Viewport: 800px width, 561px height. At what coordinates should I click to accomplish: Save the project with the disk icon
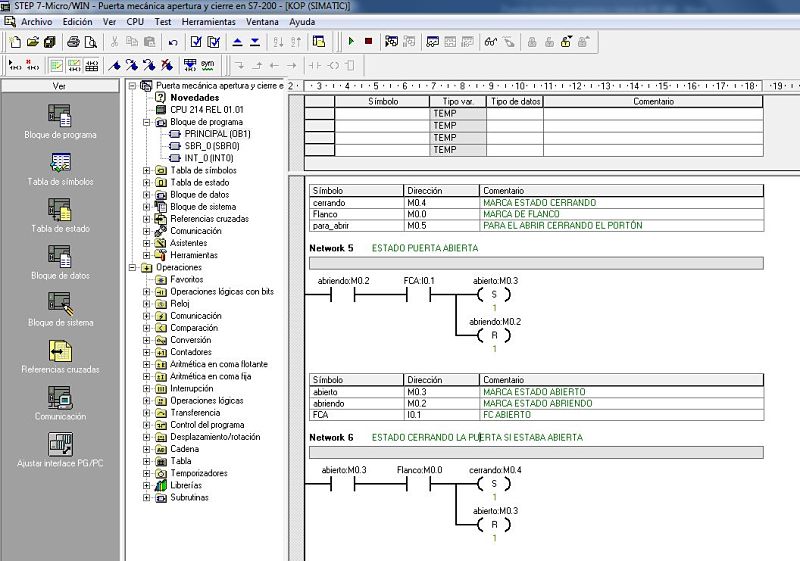pos(49,42)
